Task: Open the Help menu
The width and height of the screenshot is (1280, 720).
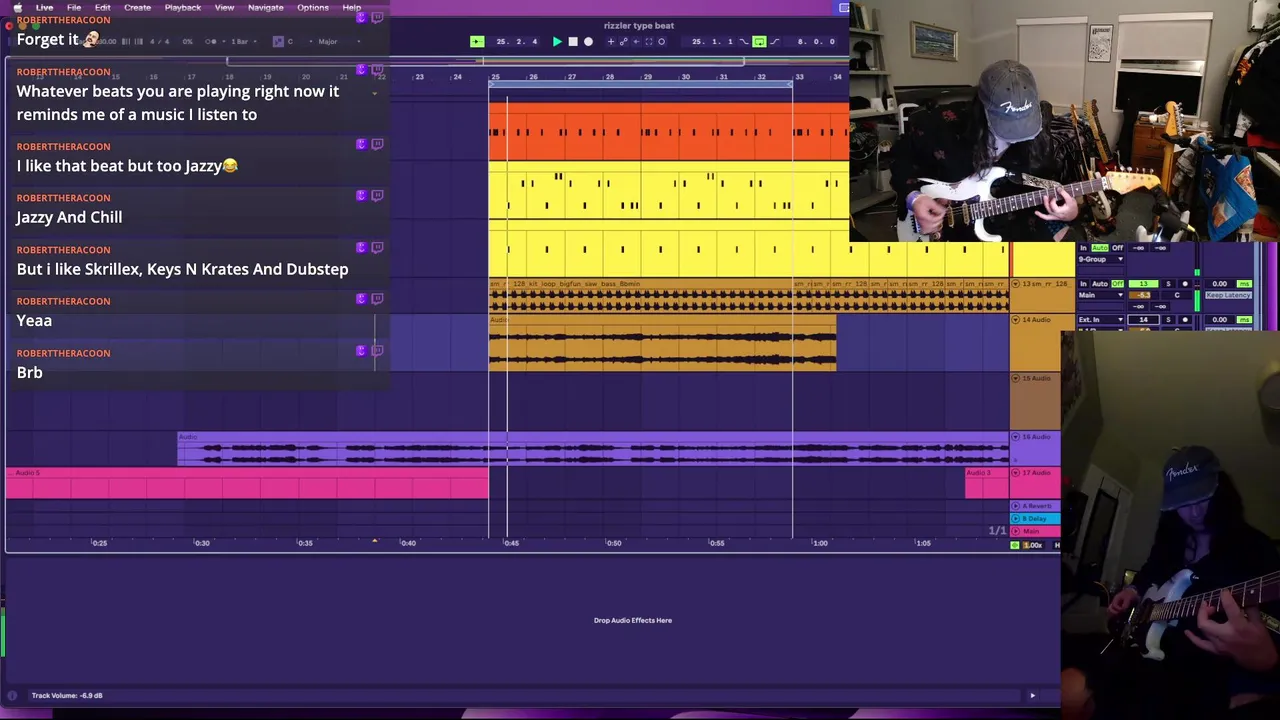Action: click(x=351, y=7)
